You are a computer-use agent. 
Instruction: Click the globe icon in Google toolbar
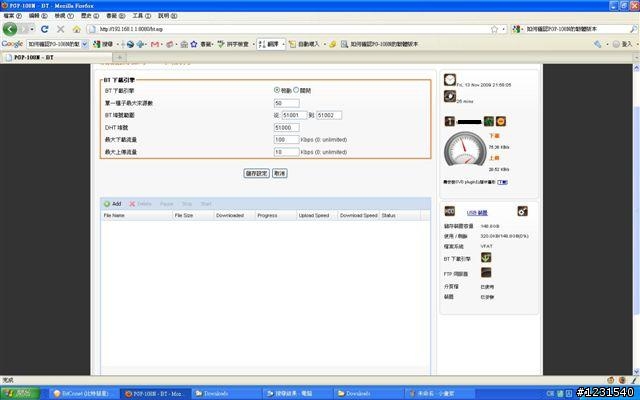pos(130,44)
